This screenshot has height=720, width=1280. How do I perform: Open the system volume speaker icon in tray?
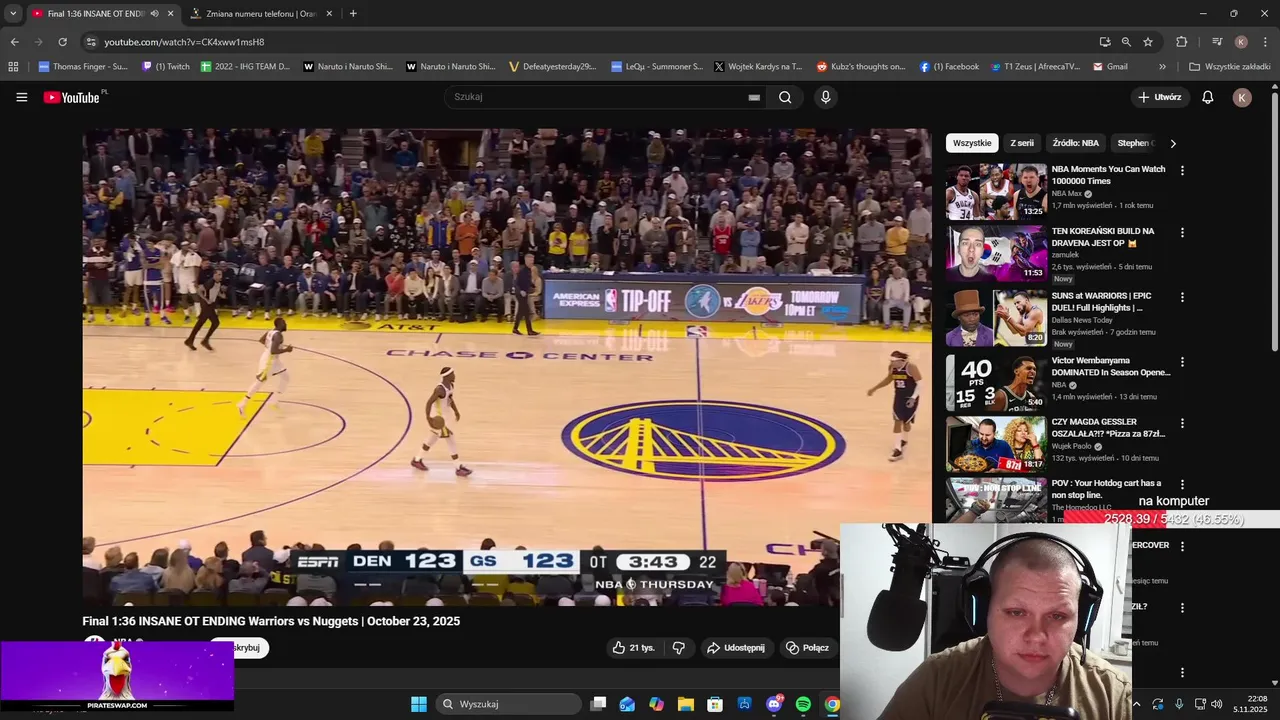[x=1217, y=704]
